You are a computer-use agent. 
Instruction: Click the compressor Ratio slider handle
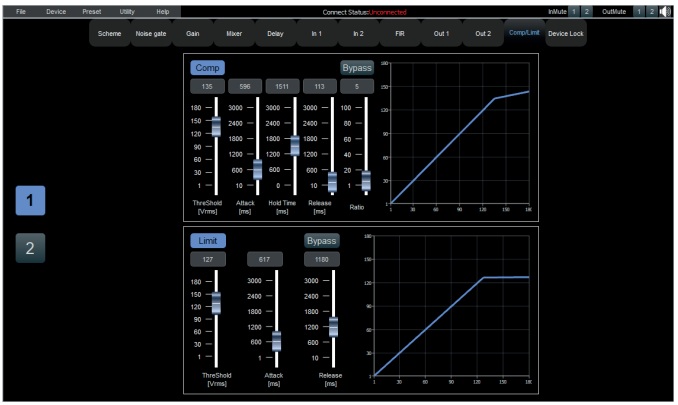point(366,180)
